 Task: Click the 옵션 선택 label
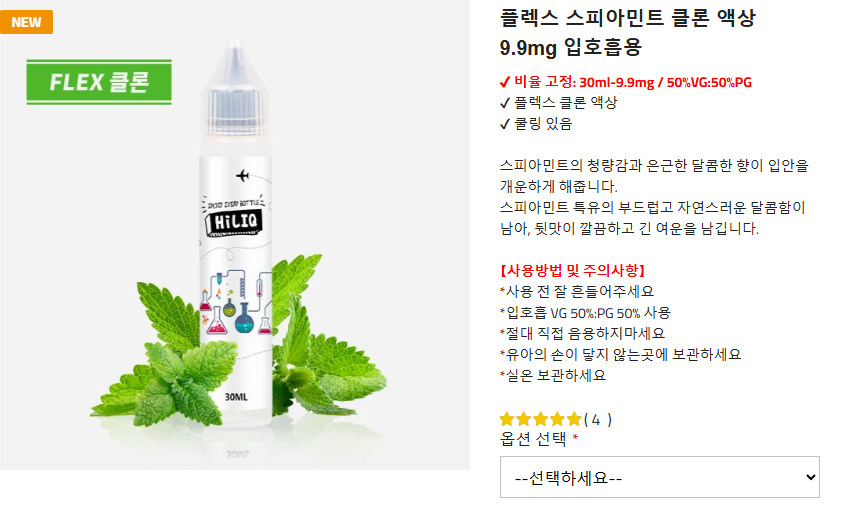point(533,439)
